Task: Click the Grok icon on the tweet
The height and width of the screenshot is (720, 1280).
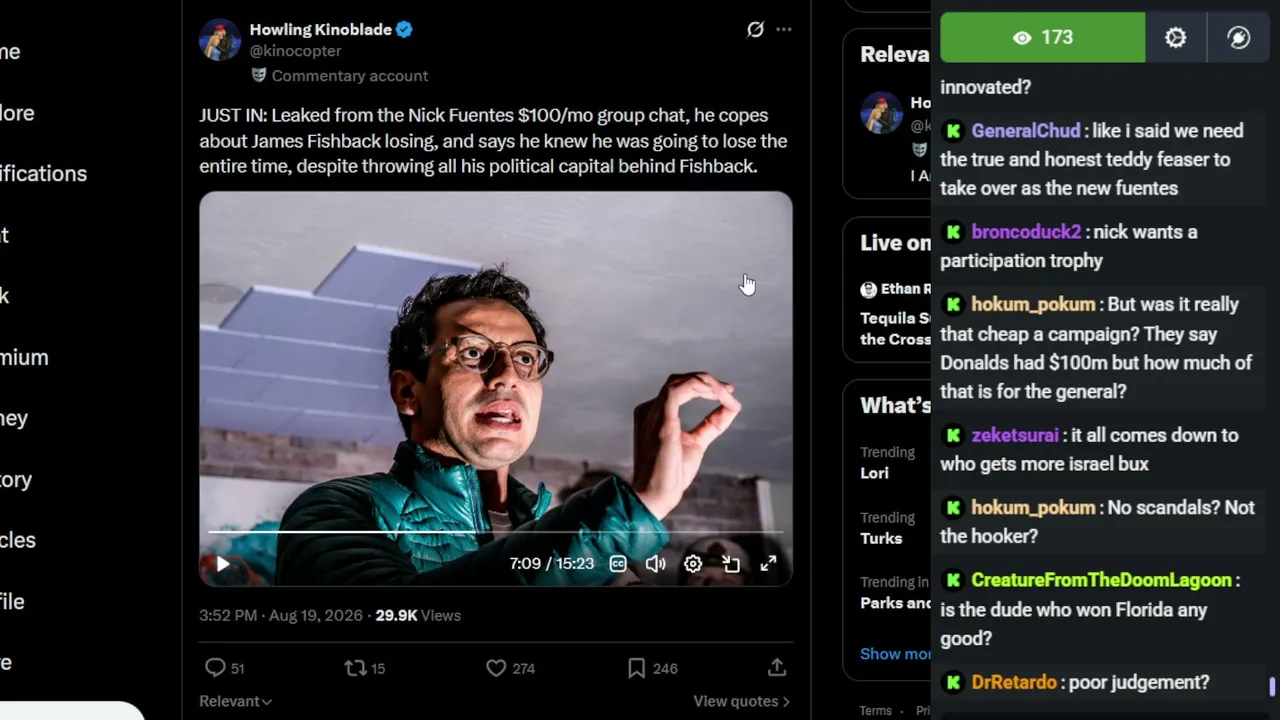Action: (x=755, y=30)
